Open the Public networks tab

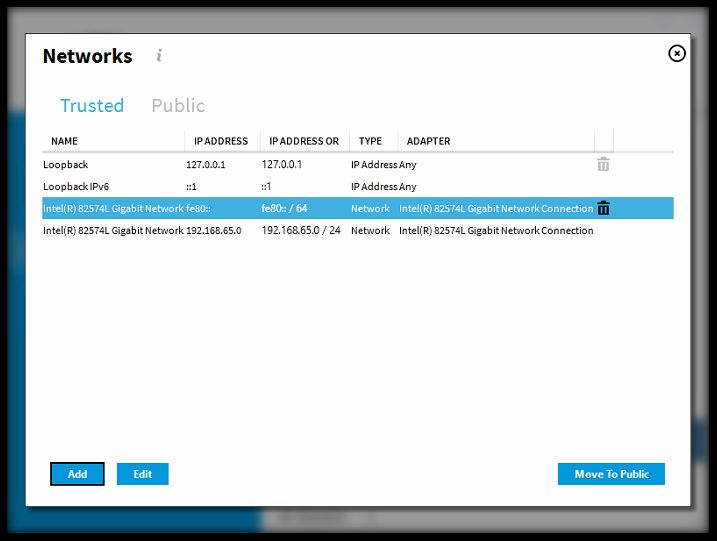pos(178,106)
